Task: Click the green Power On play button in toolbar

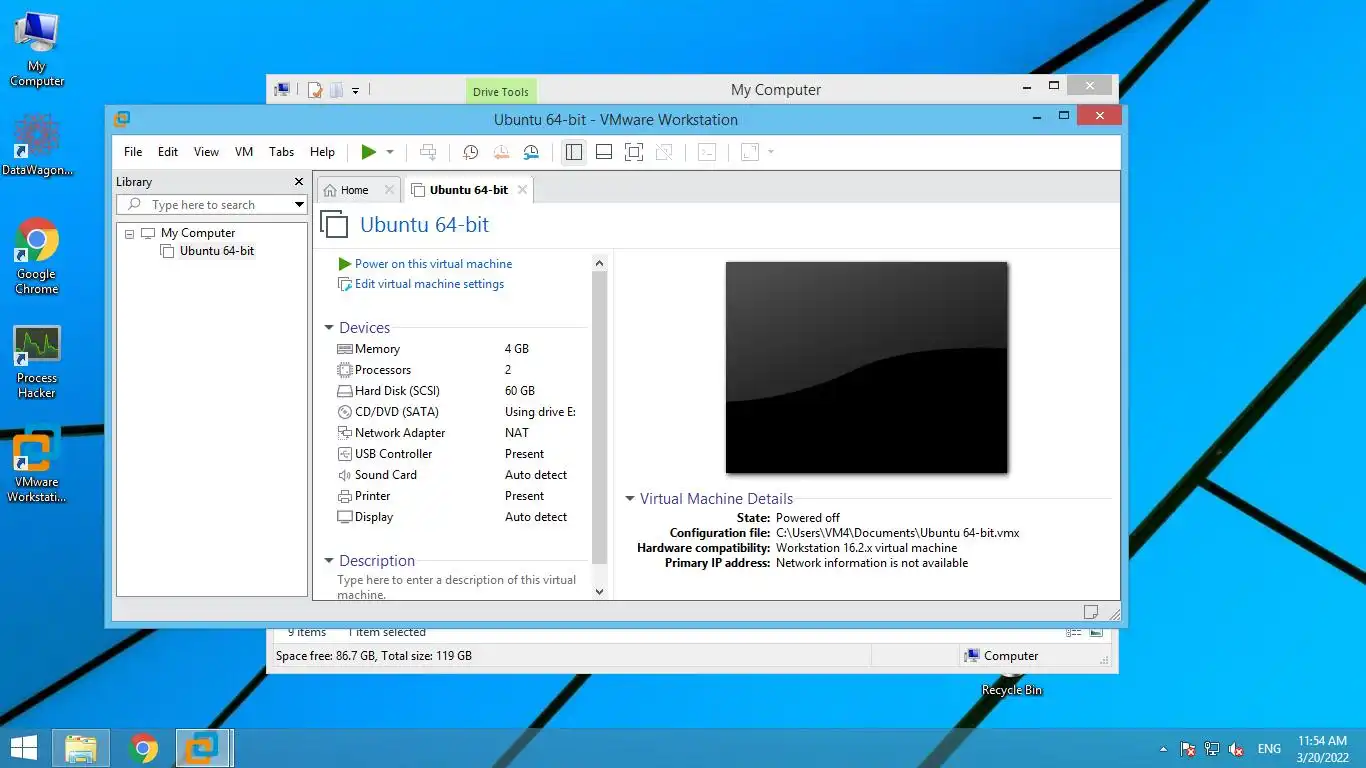Action: point(369,152)
